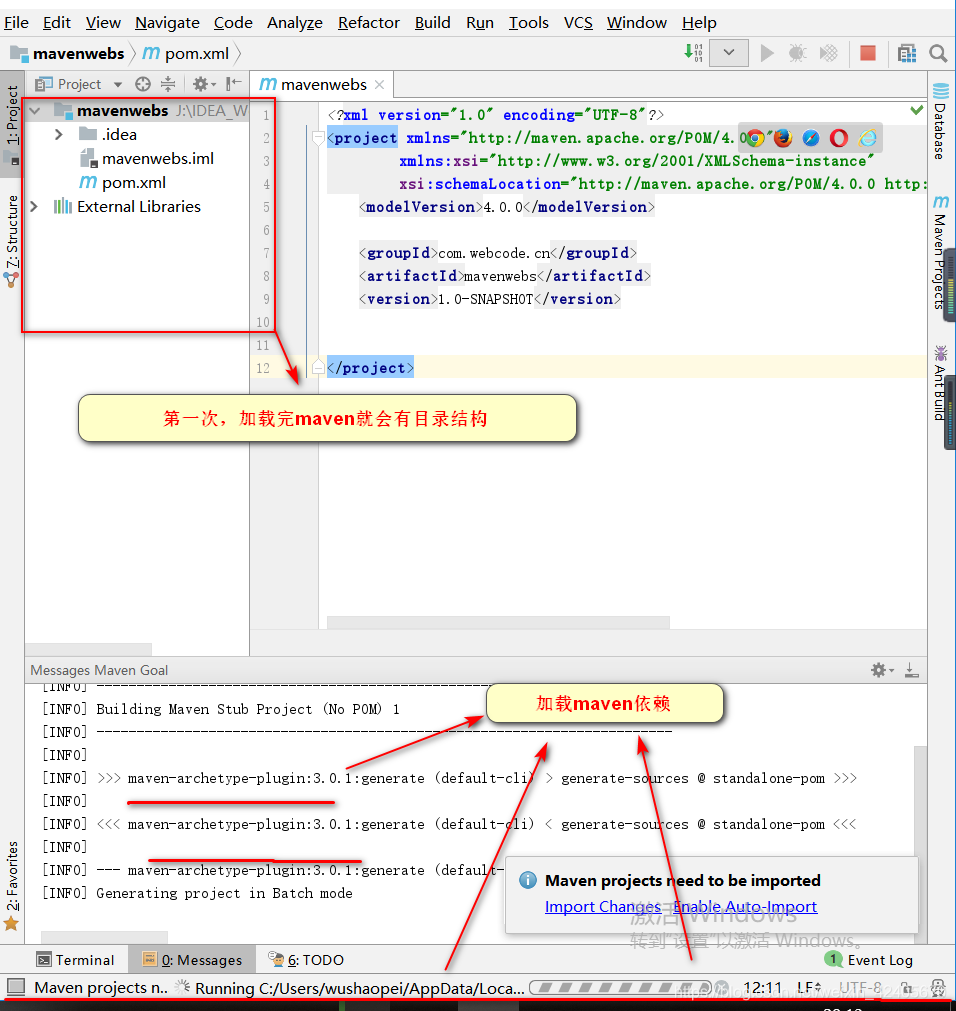This screenshot has width=956, height=1011.
Task: Click the Messages panel horizontal scrollbar
Action: 104,937
